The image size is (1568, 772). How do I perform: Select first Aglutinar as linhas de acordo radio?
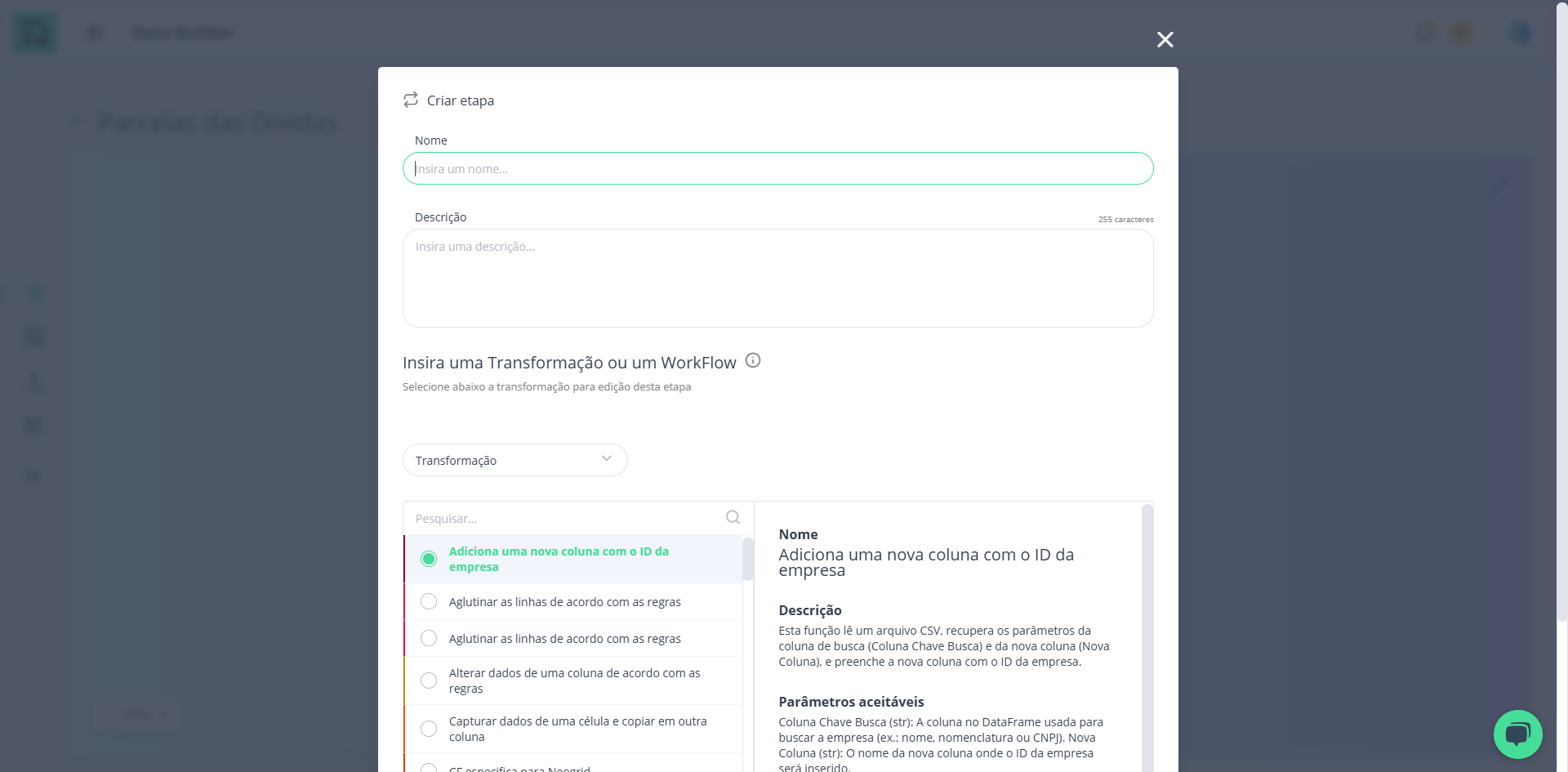coord(429,601)
